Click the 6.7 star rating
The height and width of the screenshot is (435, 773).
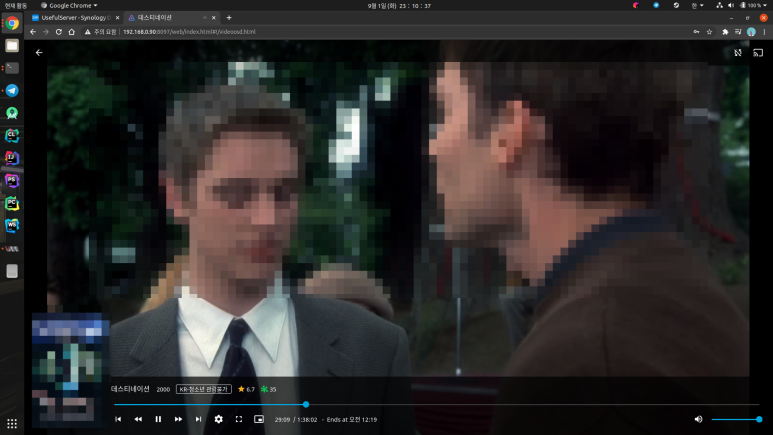tap(246, 389)
